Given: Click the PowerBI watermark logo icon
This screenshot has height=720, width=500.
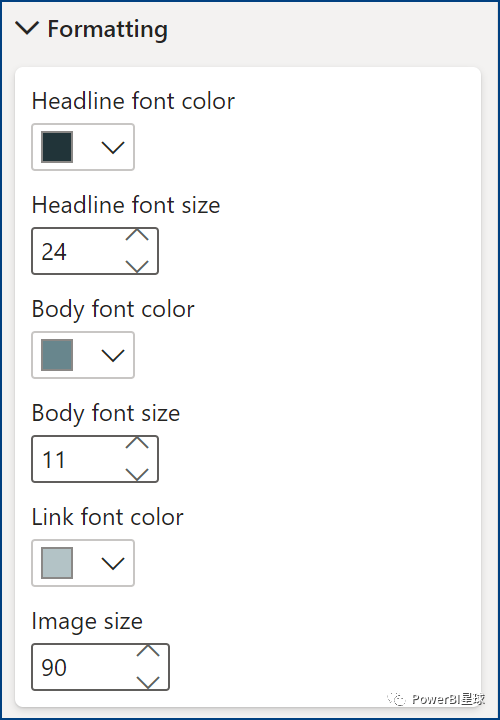Looking at the screenshot, I should (396, 699).
